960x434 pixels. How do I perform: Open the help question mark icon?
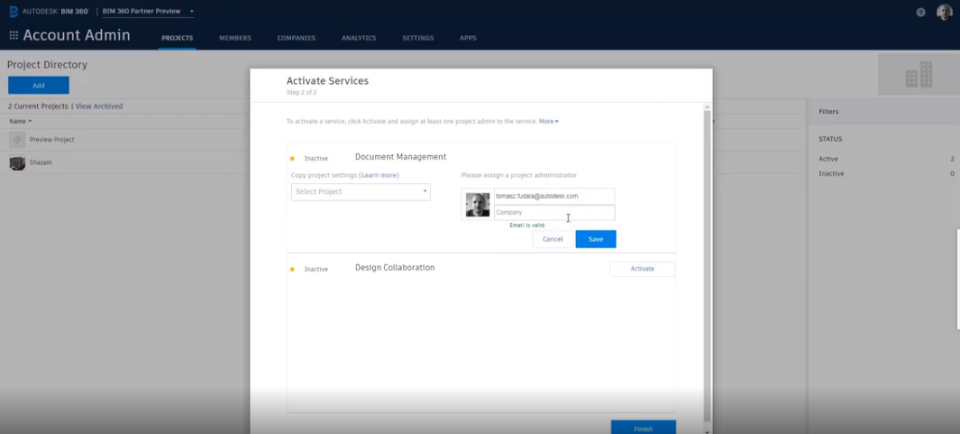921,12
